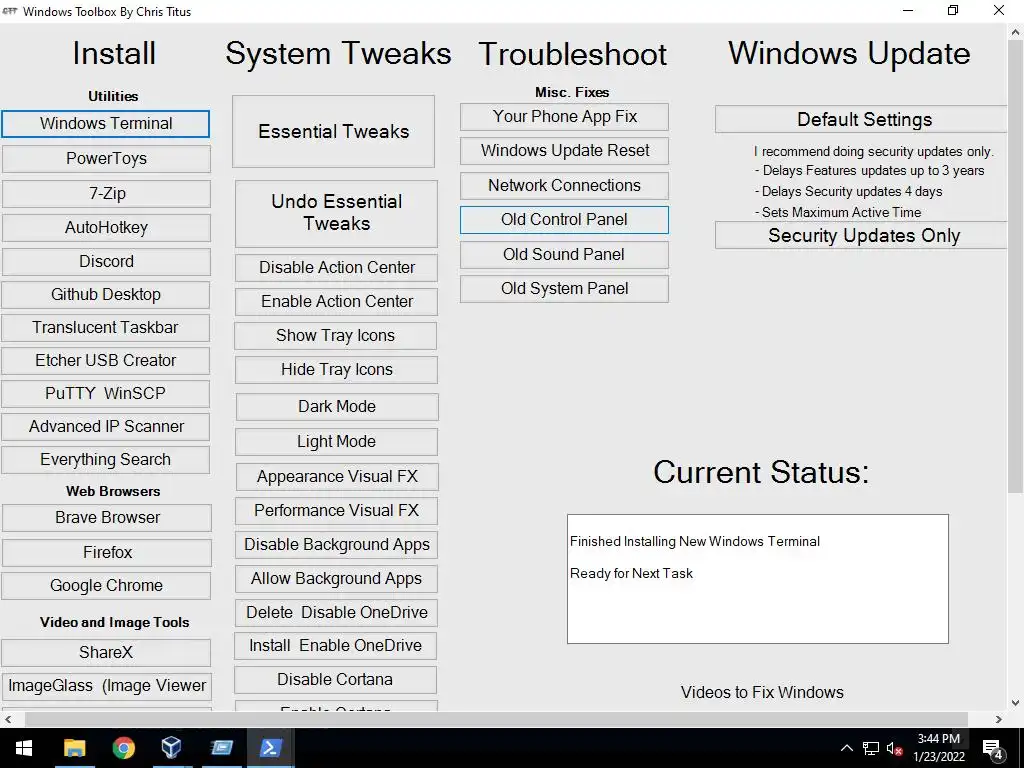
Task: Install ImageGlass Image Viewer
Action: pyautogui.click(x=106, y=686)
